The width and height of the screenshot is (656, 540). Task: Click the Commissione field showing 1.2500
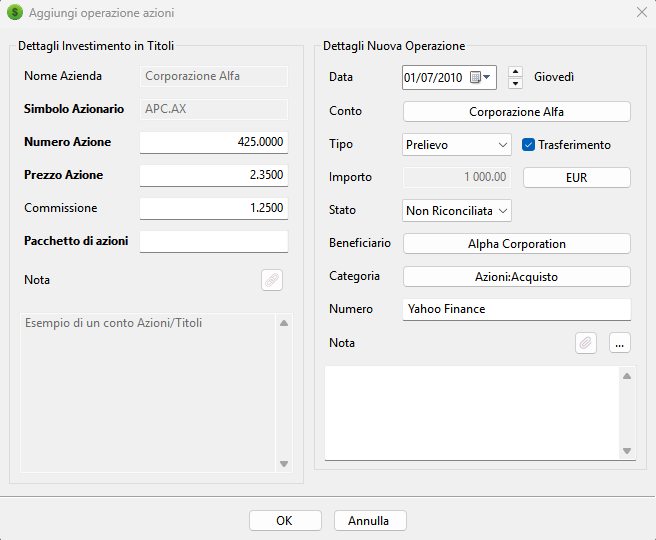(x=214, y=208)
